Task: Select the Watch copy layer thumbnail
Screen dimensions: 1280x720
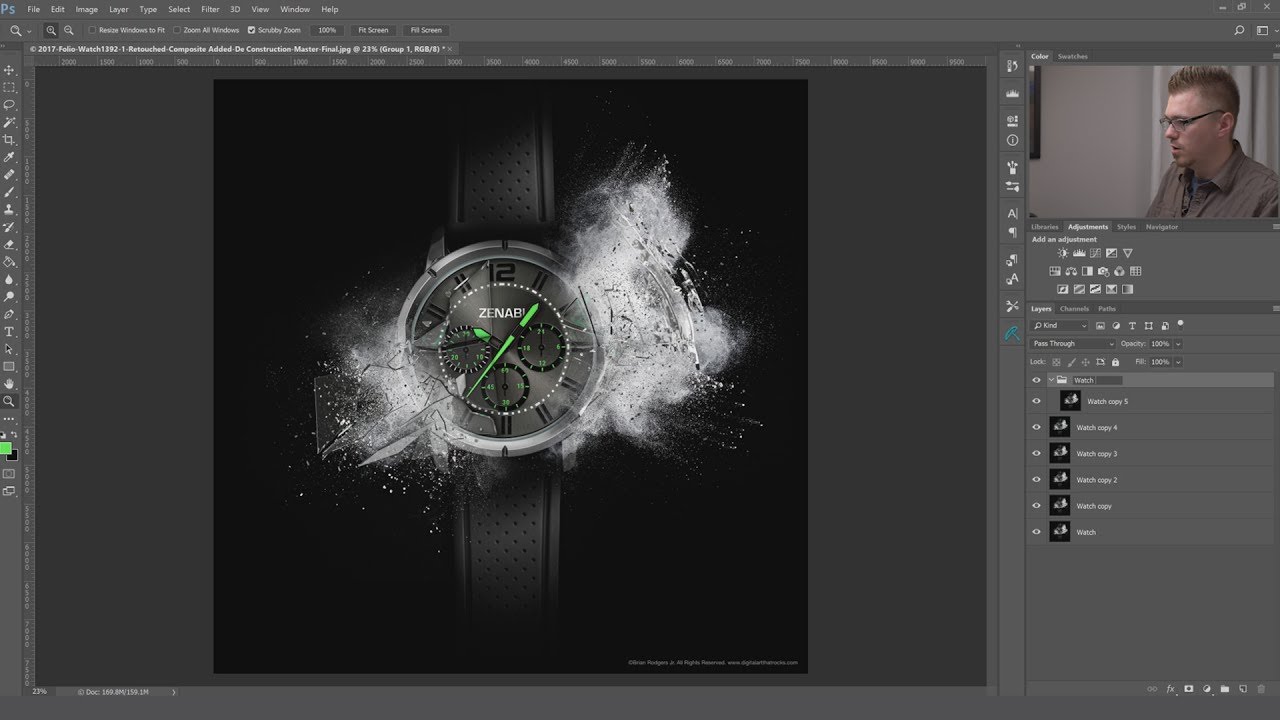Action: point(1059,505)
